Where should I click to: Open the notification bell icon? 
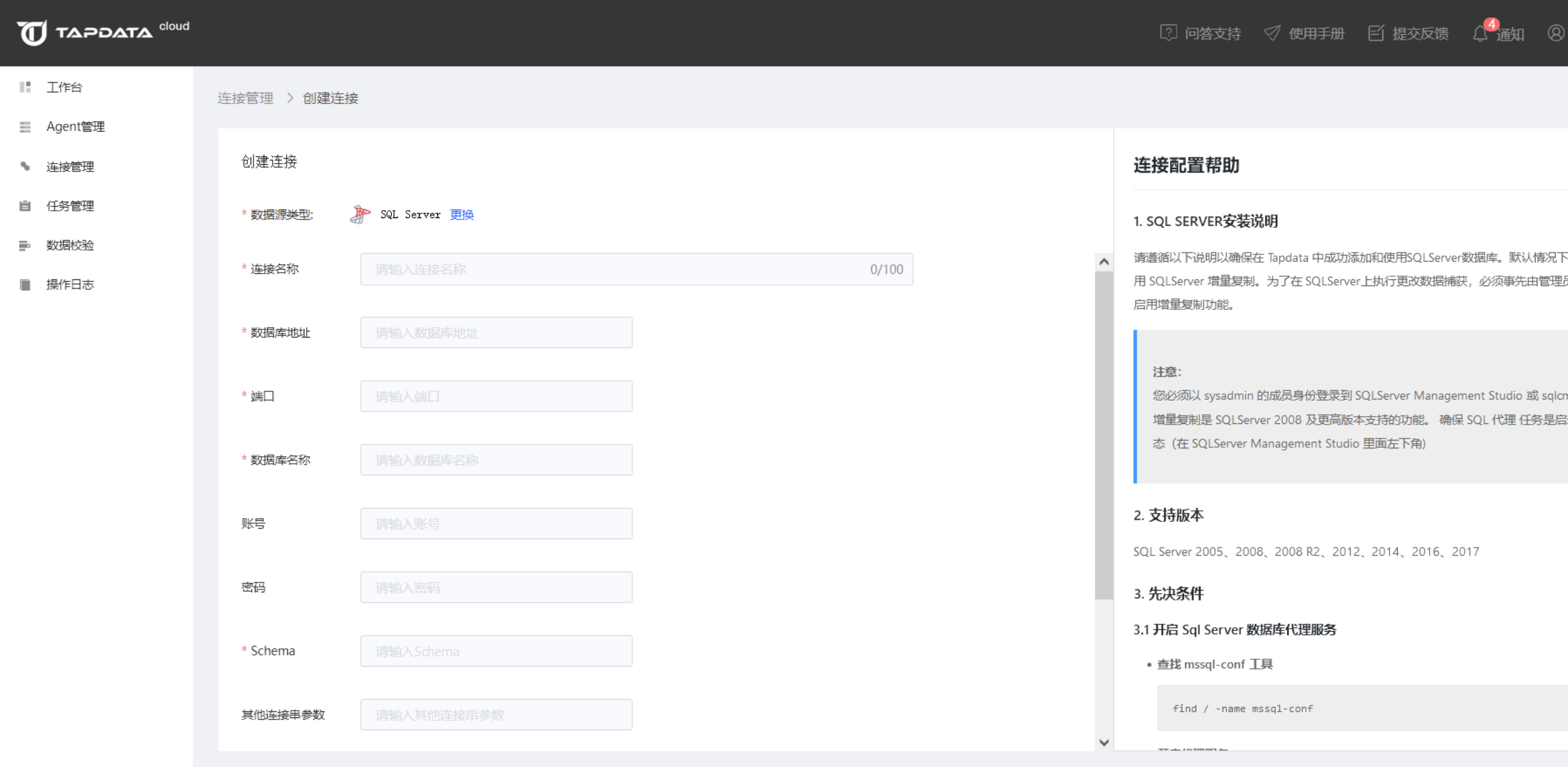[1480, 34]
